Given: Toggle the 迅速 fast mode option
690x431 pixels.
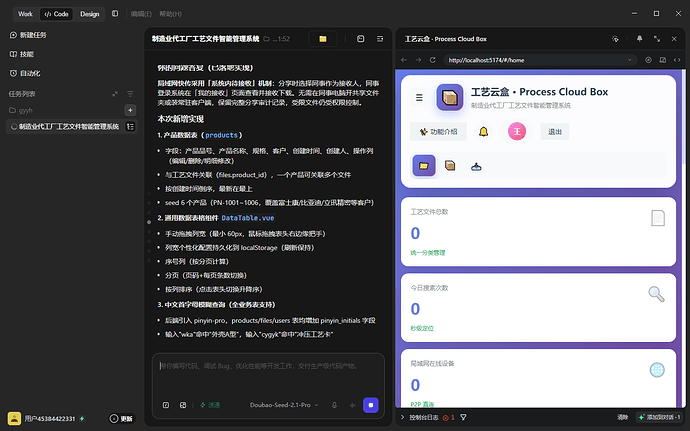Looking at the screenshot, I should coord(210,405).
